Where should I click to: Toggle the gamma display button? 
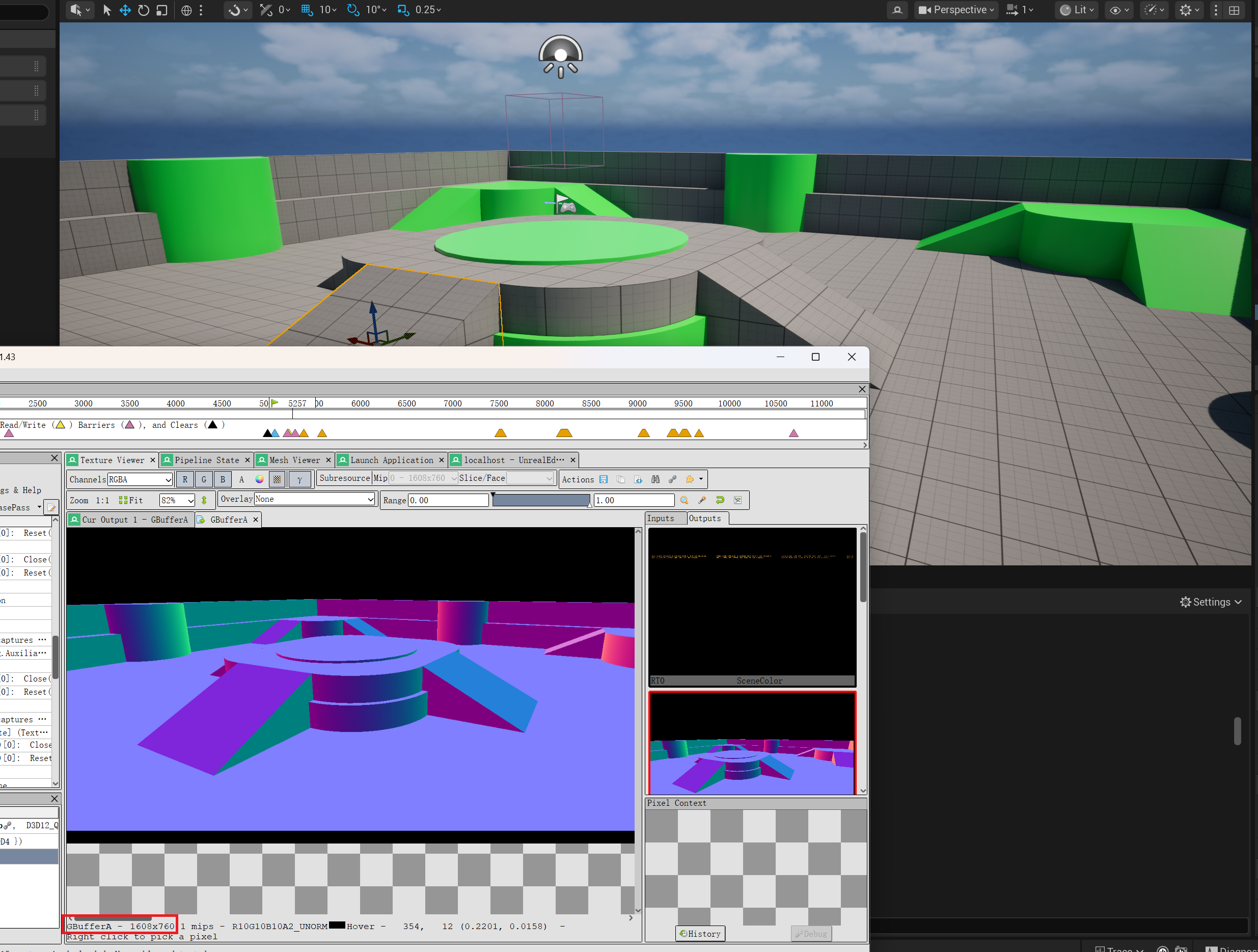pyautogui.click(x=299, y=479)
